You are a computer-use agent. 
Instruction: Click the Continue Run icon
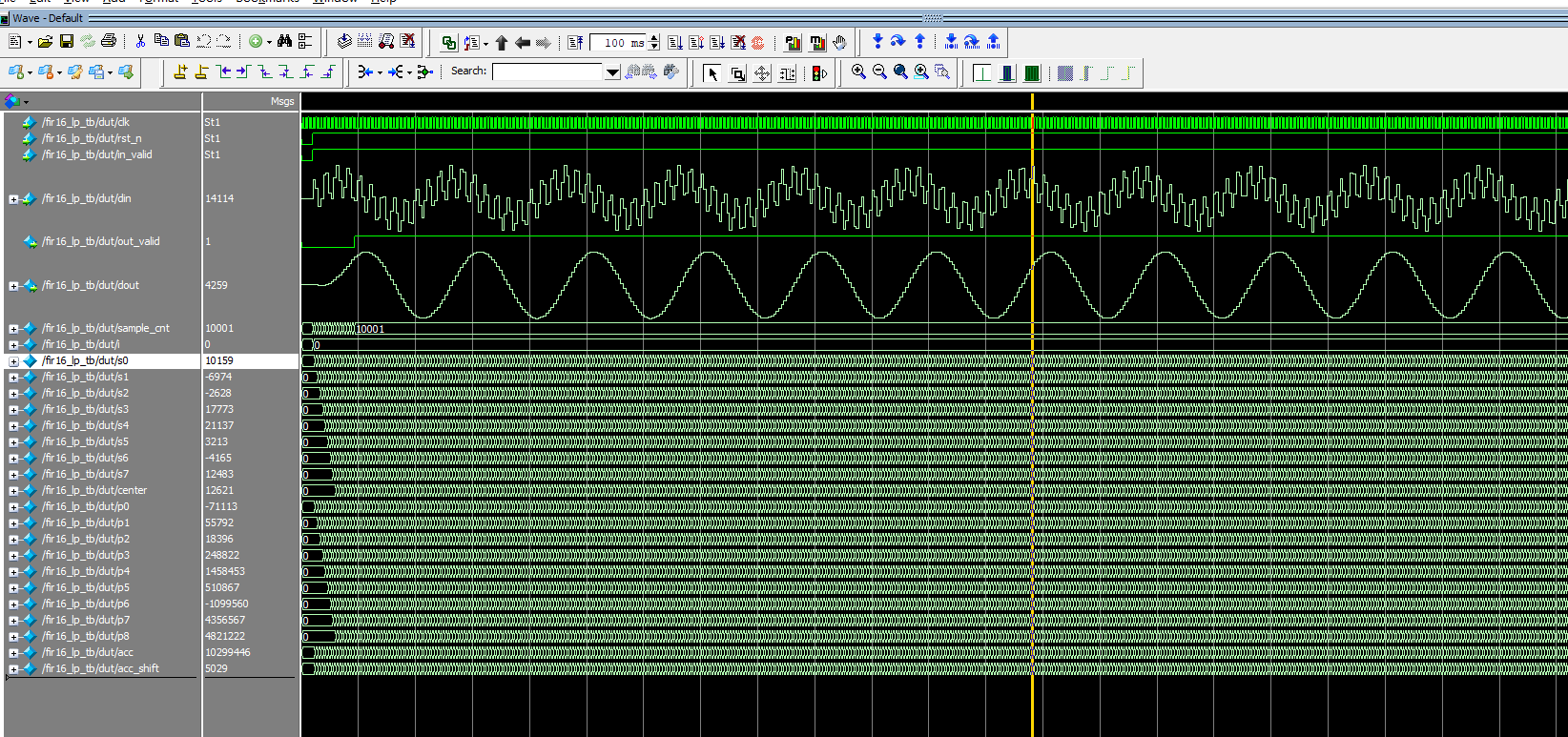click(x=696, y=43)
